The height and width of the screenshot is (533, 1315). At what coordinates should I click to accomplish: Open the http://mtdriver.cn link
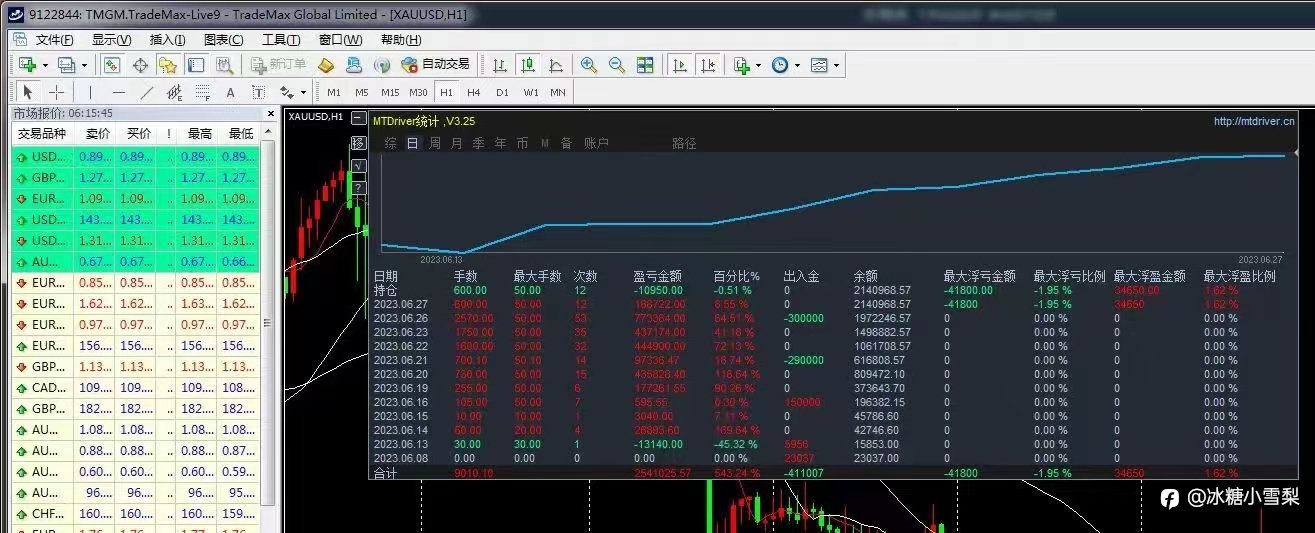pos(1254,121)
